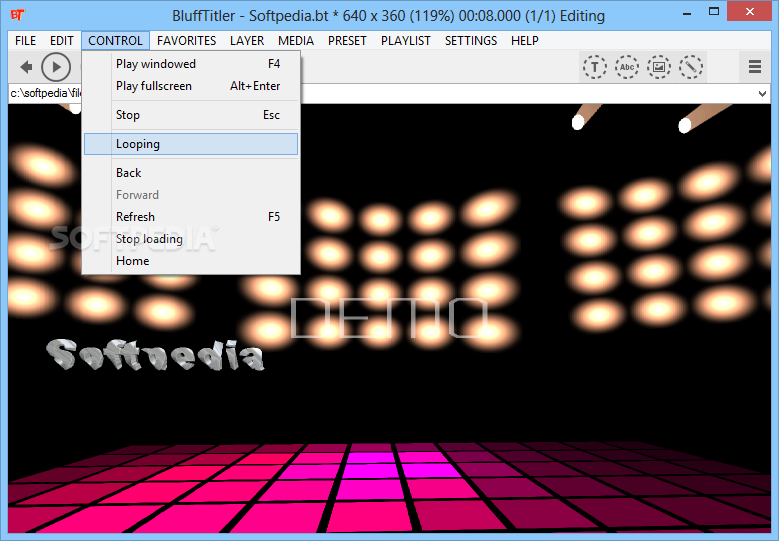This screenshot has height=541, width=779.
Task: Open the HELP menu
Action: pyautogui.click(x=525, y=41)
